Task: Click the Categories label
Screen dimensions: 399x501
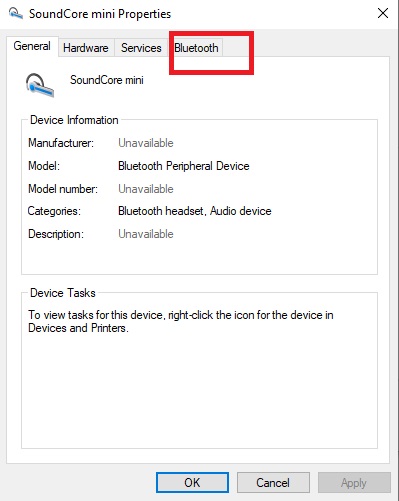Action: click(54, 211)
